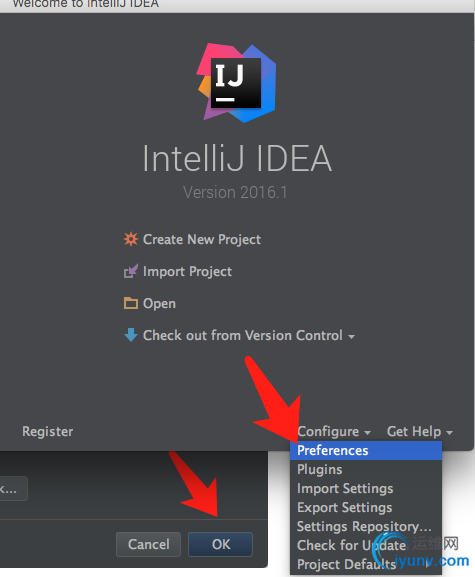Expand Project Defaults submenu
475x577 pixels.
[366, 564]
